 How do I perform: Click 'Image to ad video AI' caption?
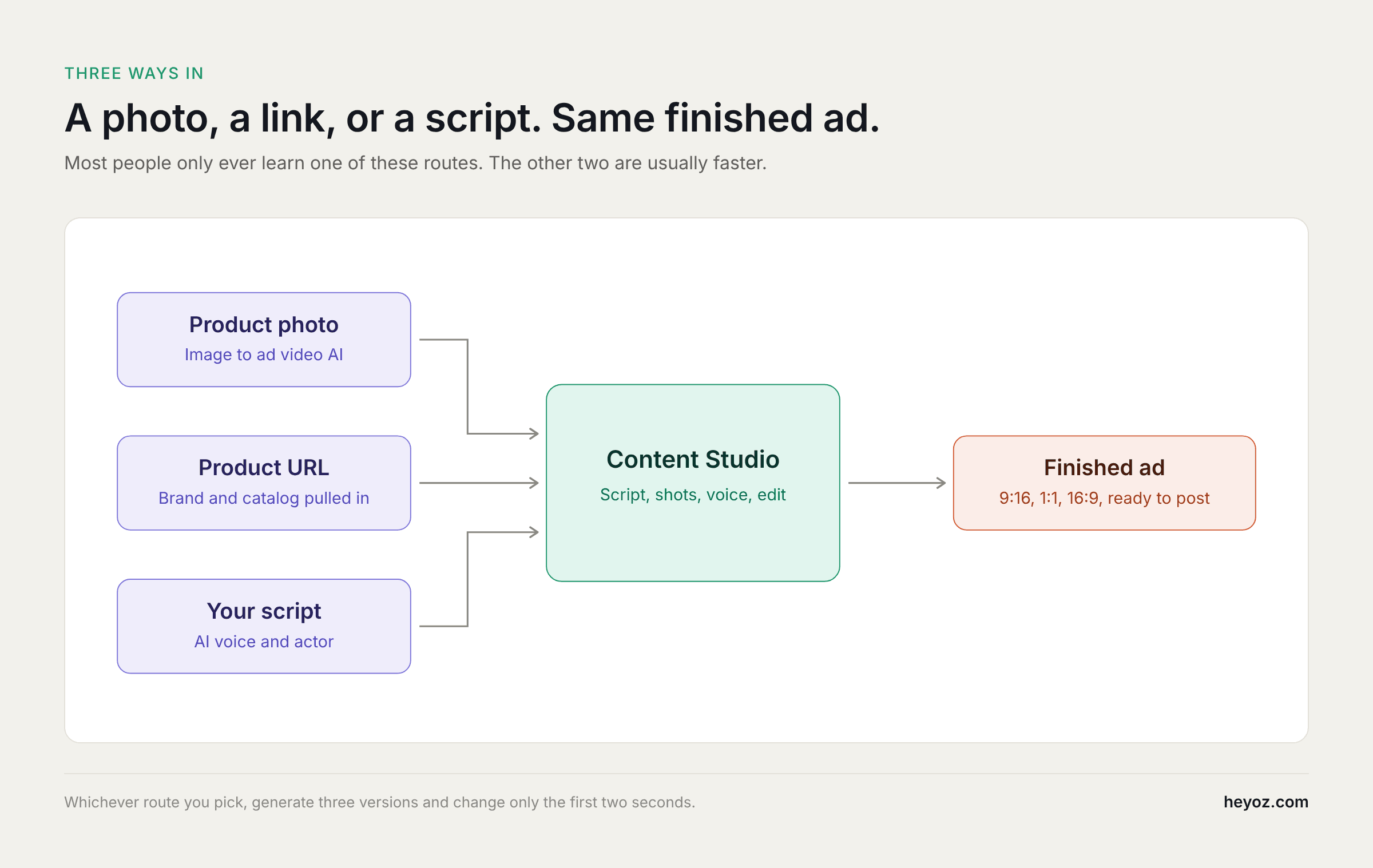(x=264, y=355)
